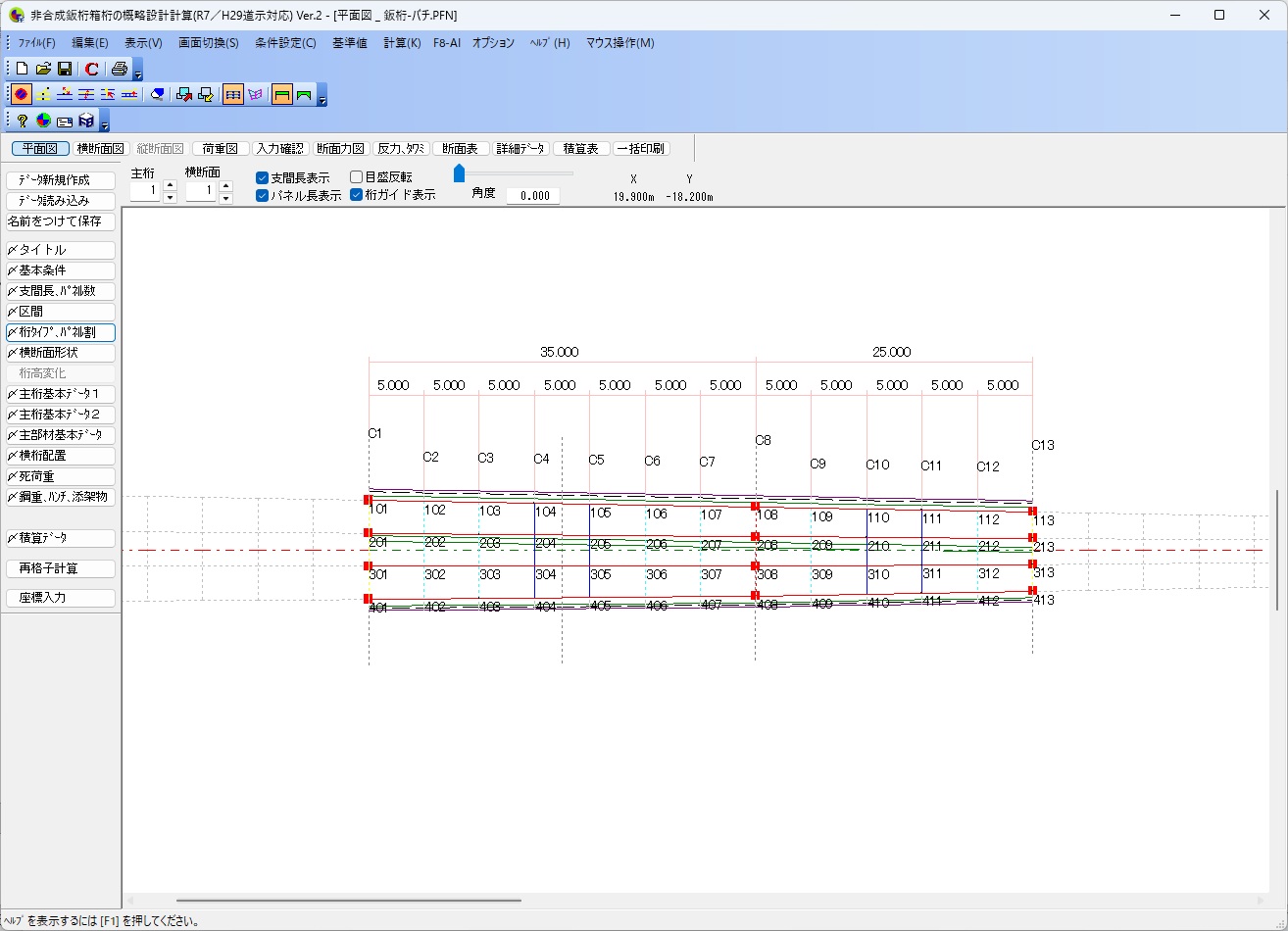This screenshot has height=931, width=1288.
Task: Switch to 横断面図 tab
Action: pos(102,149)
